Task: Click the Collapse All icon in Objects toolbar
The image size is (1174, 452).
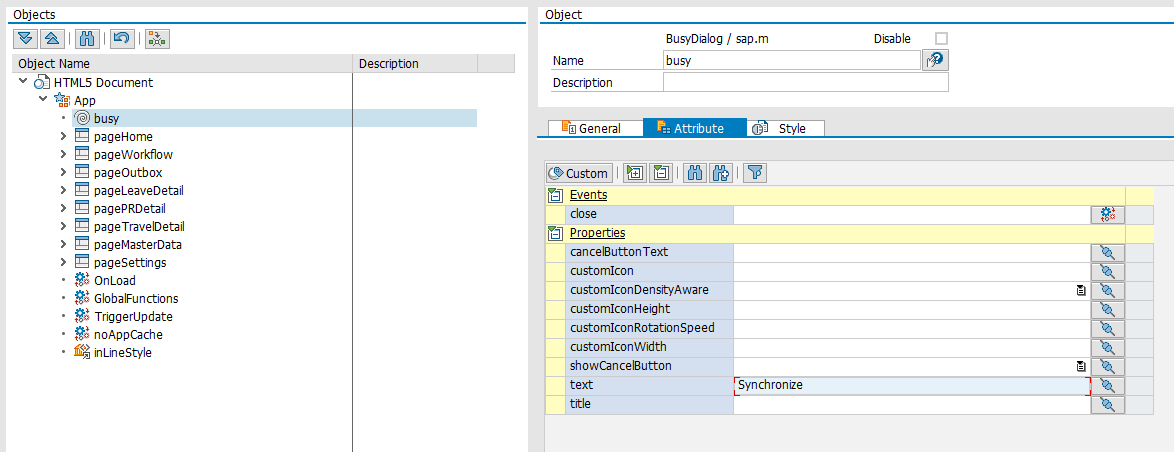Action: coord(52,39)
